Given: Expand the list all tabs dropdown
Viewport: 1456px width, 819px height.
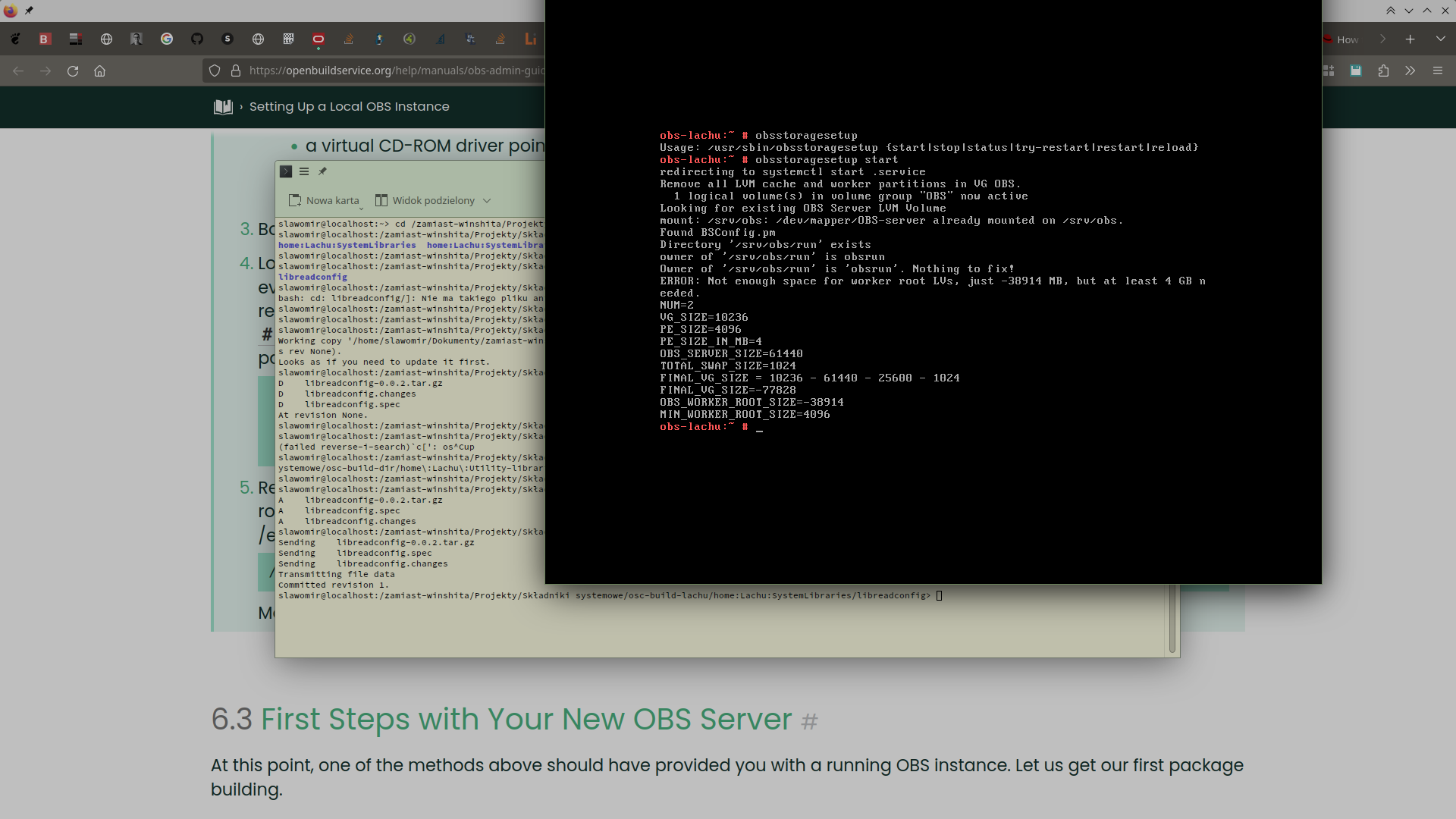Looking at the screenshot, I should click(1440, 39).
